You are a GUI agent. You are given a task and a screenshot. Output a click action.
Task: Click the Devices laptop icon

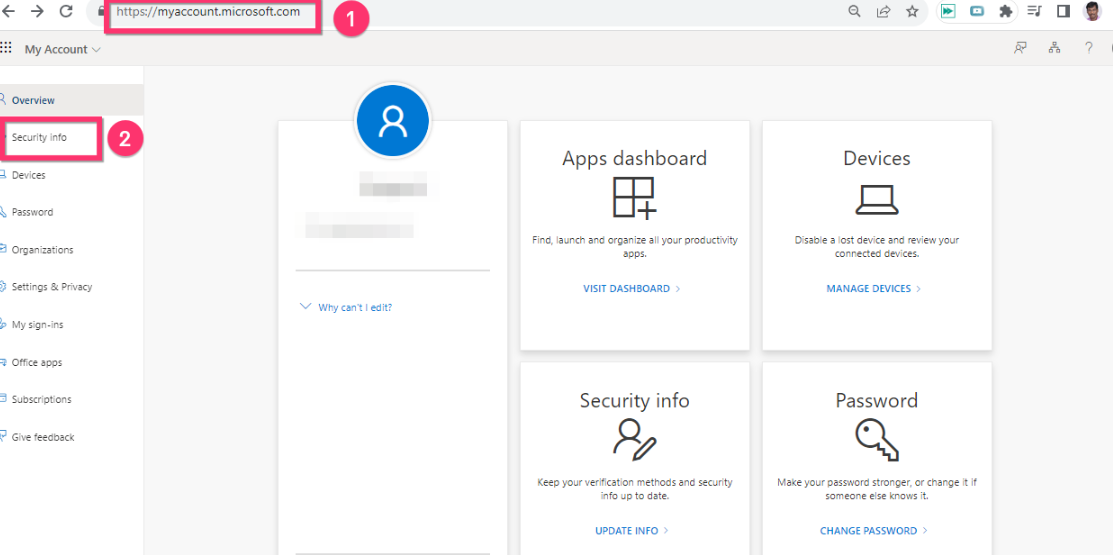pos(876,200)
